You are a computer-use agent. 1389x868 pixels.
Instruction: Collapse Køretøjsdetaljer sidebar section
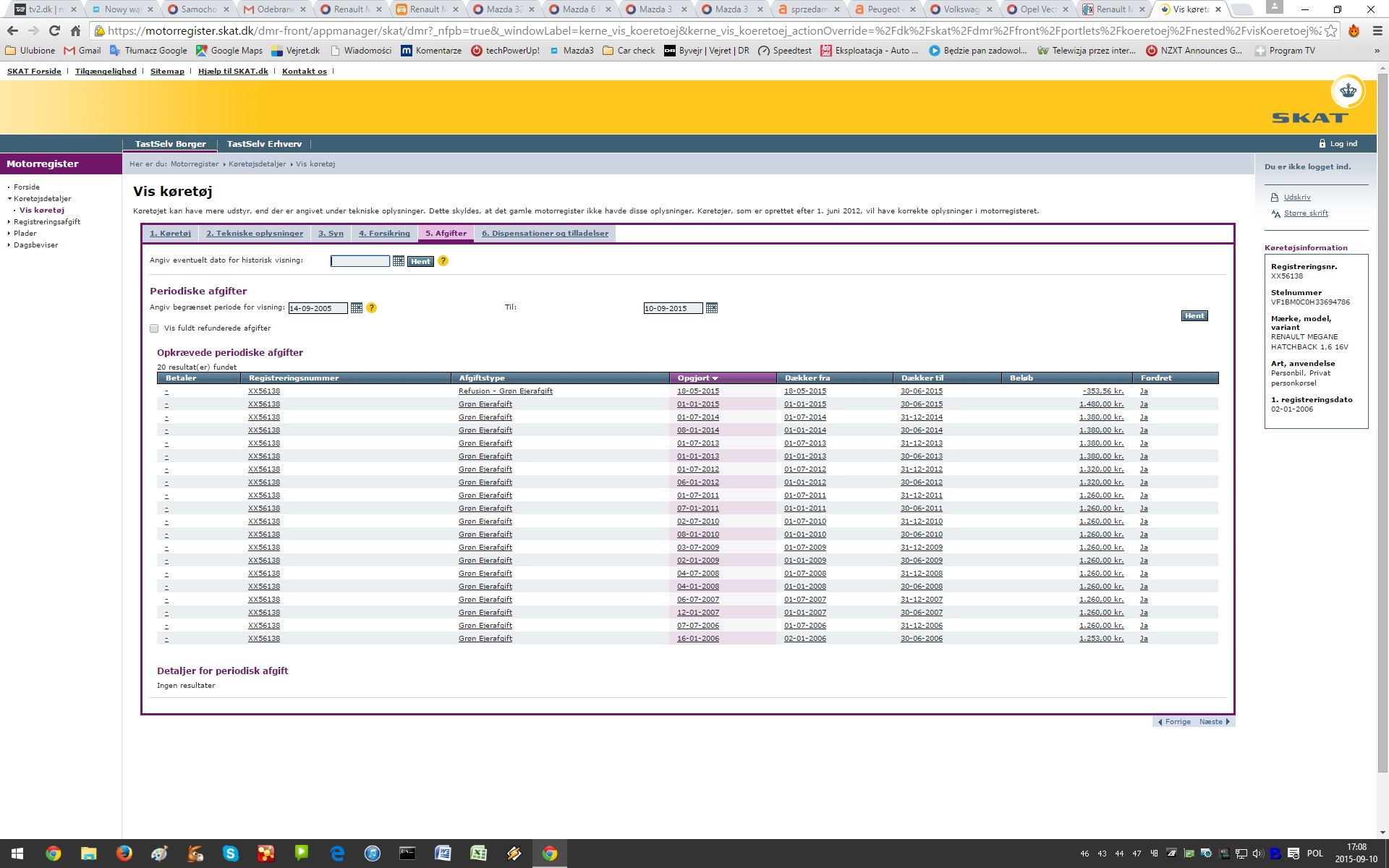click(9, 199)
